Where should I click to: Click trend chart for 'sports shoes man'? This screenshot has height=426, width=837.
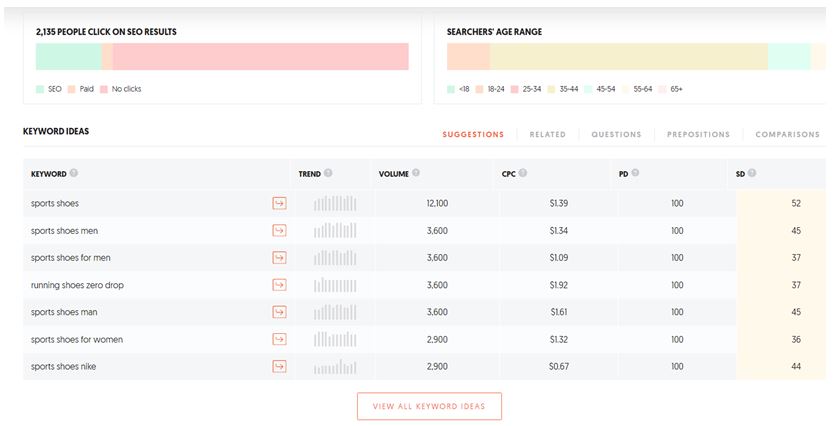(335, 312)
